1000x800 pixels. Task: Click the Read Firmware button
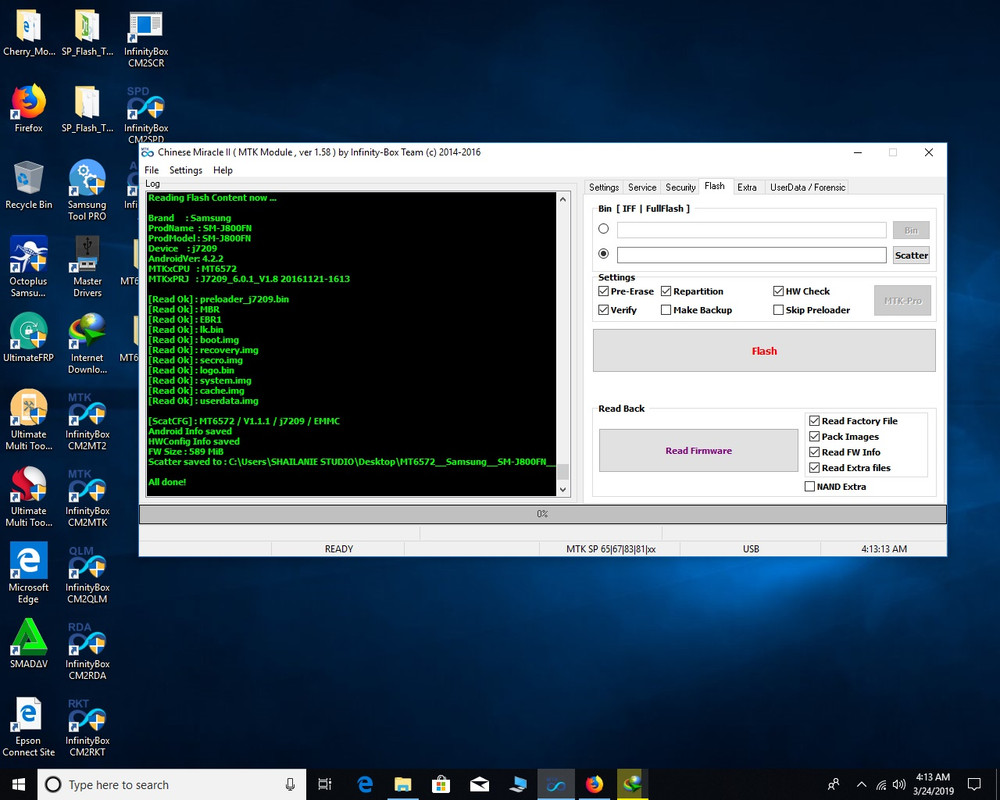(699, 451)
